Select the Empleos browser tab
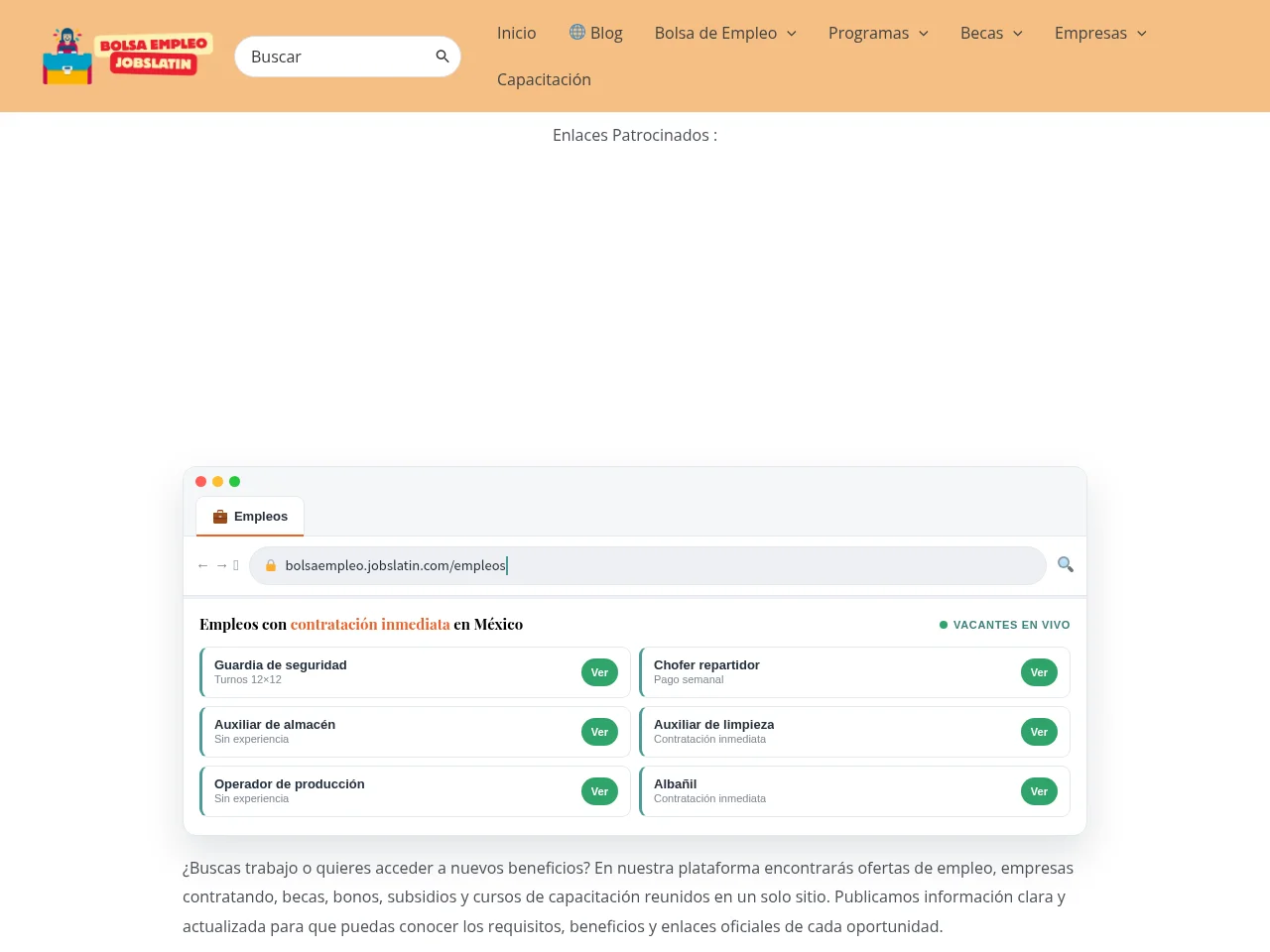1270x952 pixels. click(x=250, y=517)
